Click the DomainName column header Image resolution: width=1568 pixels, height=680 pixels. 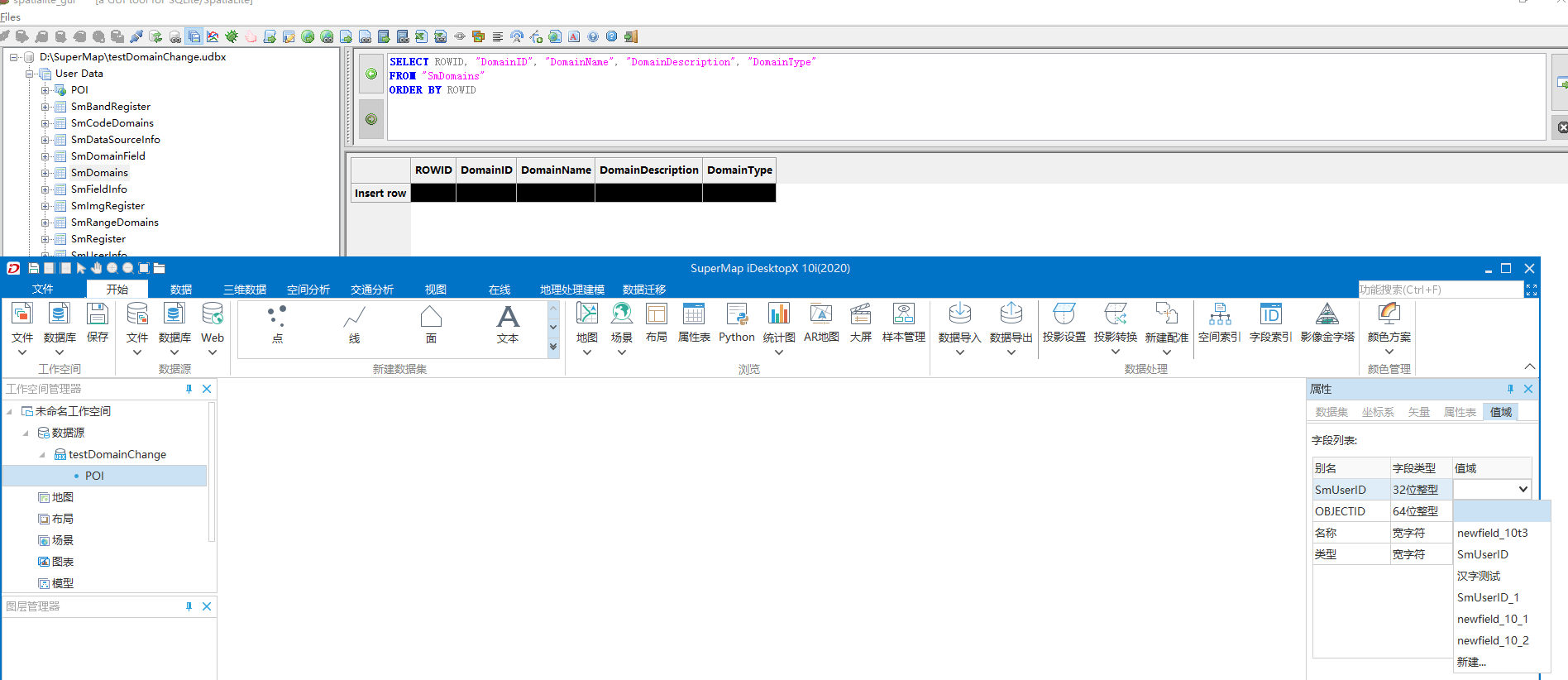pos(556,170)
